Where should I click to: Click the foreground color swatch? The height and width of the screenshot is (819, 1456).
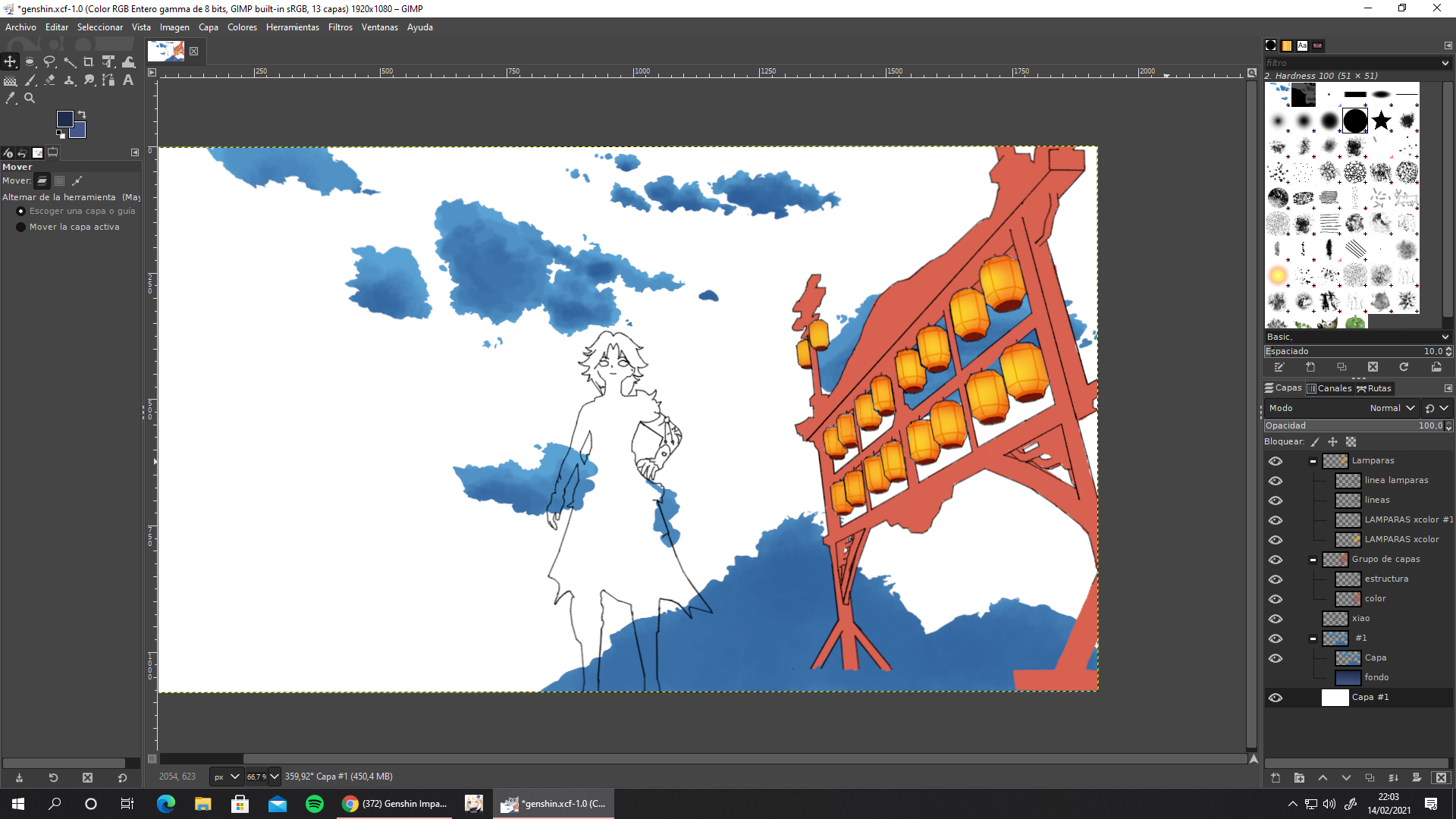[65, 119]
